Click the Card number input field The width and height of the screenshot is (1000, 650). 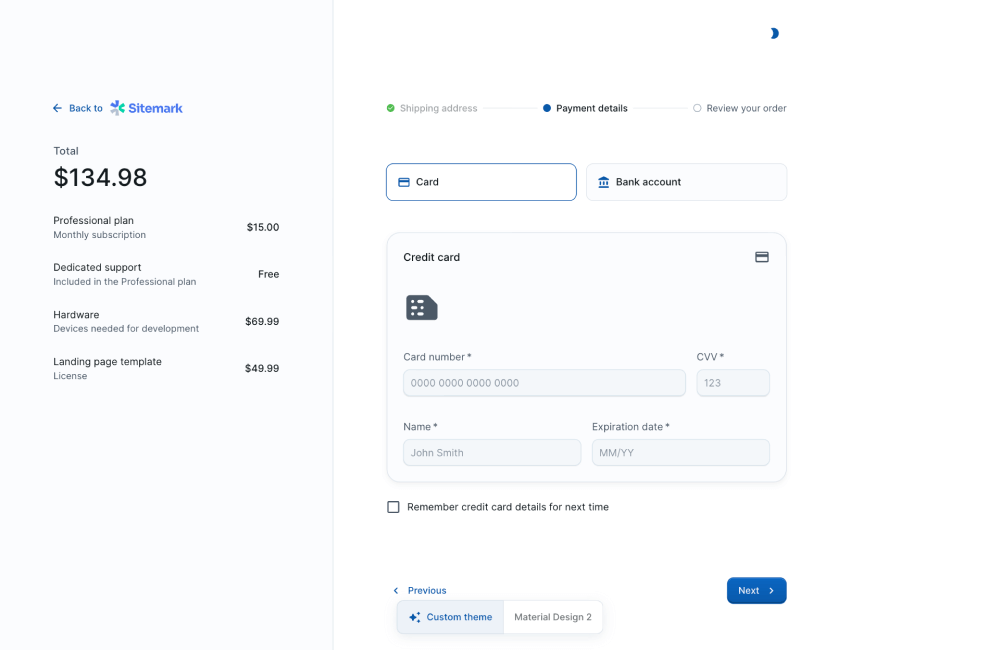544,383
